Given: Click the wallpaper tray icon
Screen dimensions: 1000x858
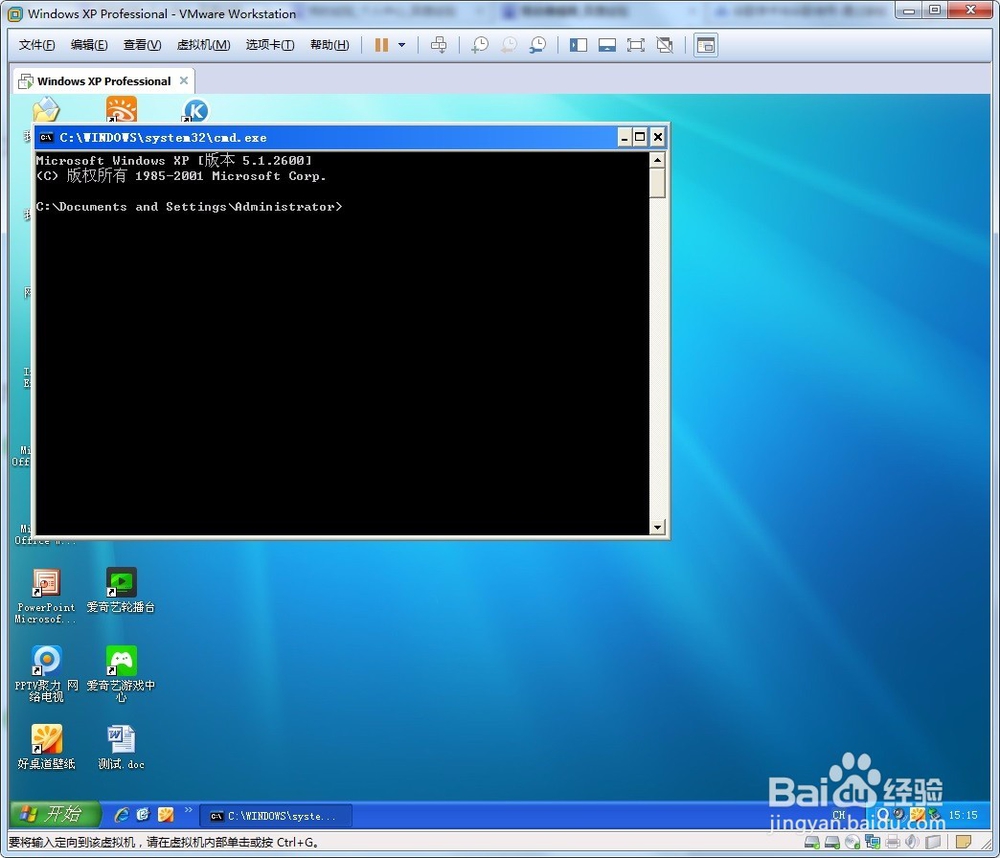Looking at the screenshot, I should [x=917, y=815].
